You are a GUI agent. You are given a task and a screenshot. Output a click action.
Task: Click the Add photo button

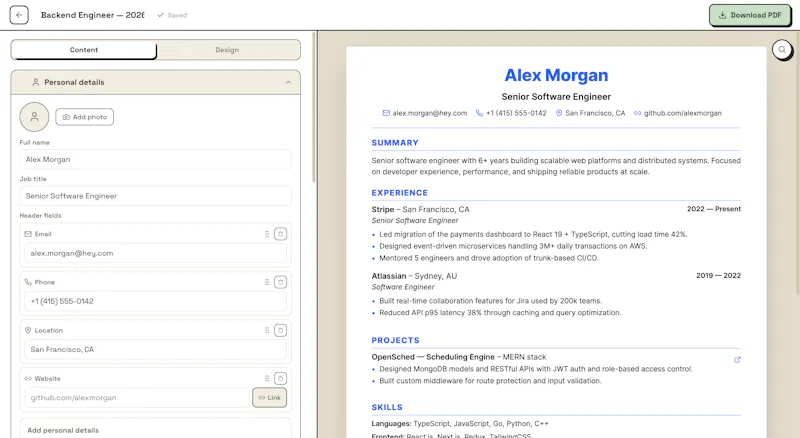[85, 117]
